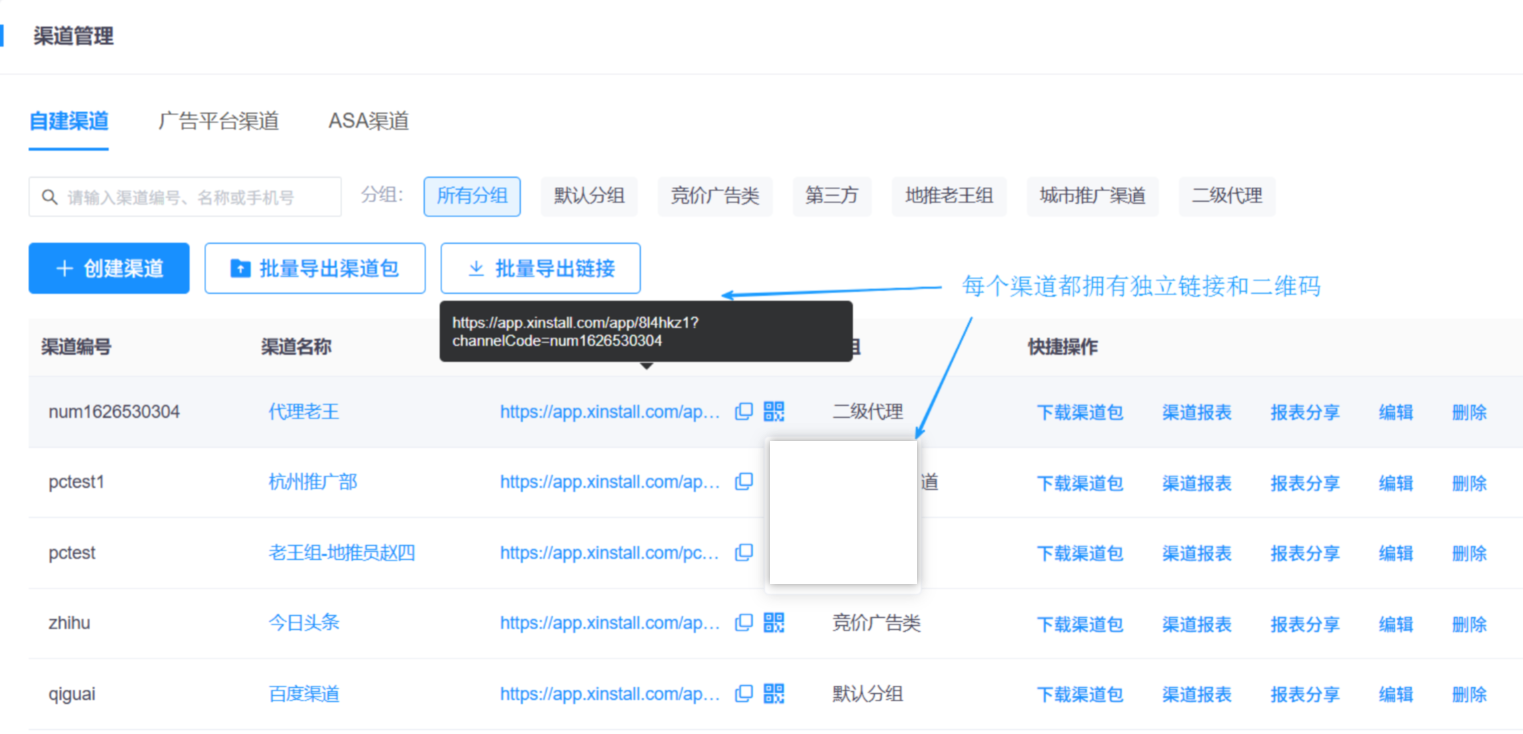1523x734 pixels.
Task: Click 渠道报表 in 杭州推广部 row
Action: point(1197,483)
